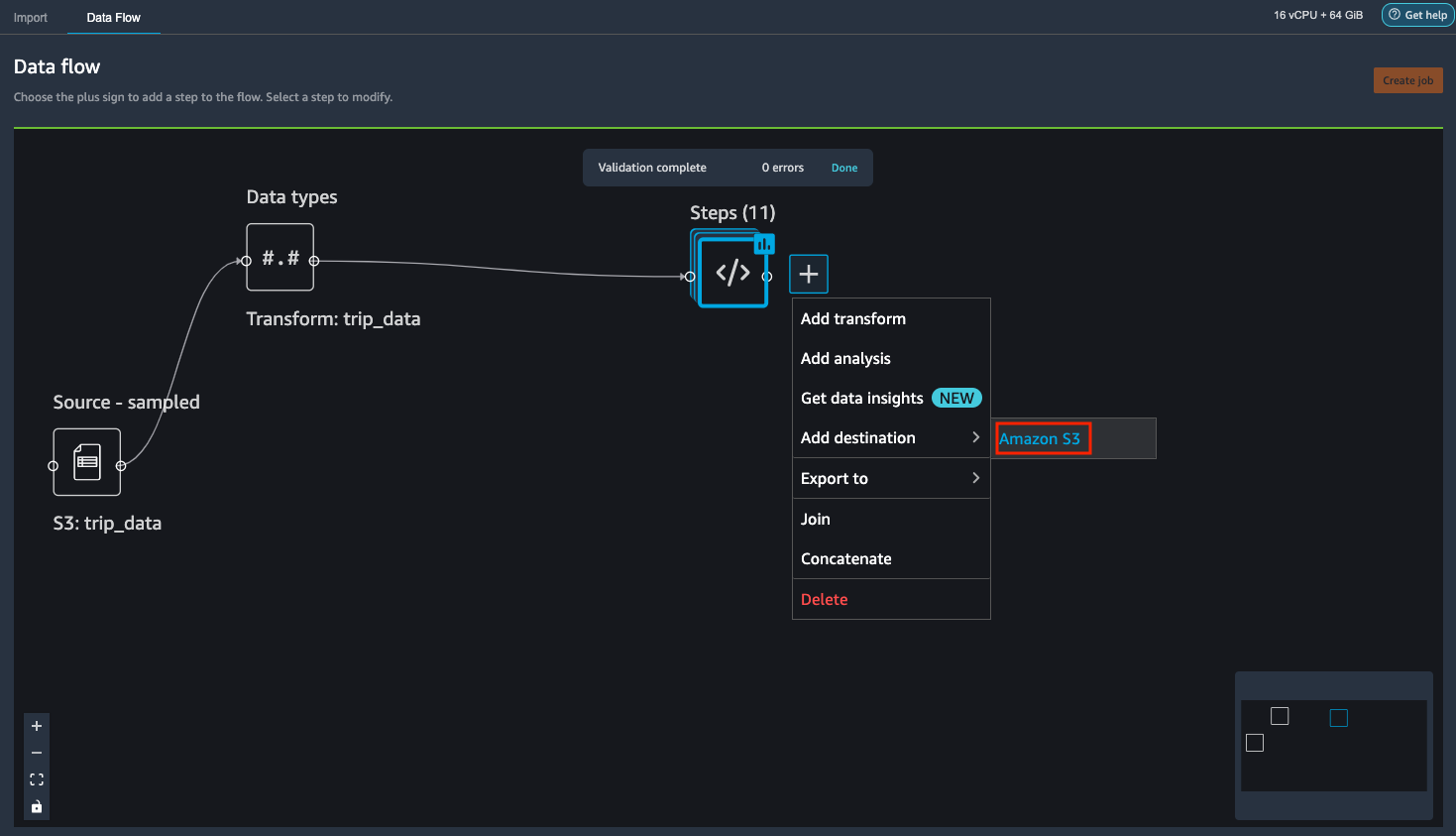Open the Add destination submenu
This screenshot has width=1456, height=836.
coord(891,437)
